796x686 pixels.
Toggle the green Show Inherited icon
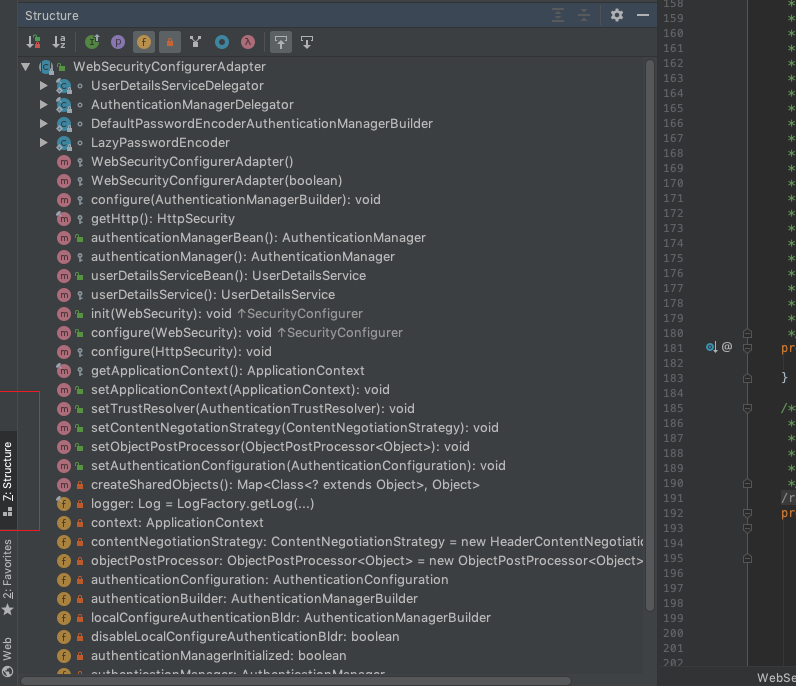(92, 42)
